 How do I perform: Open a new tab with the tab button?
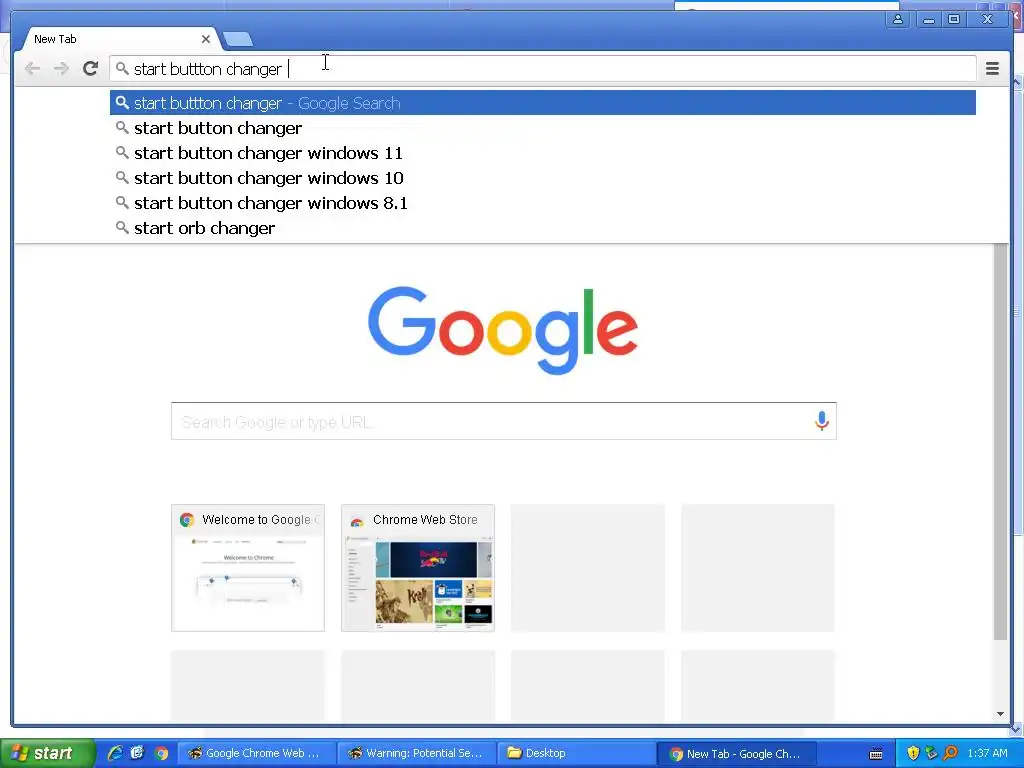(238, 40)
